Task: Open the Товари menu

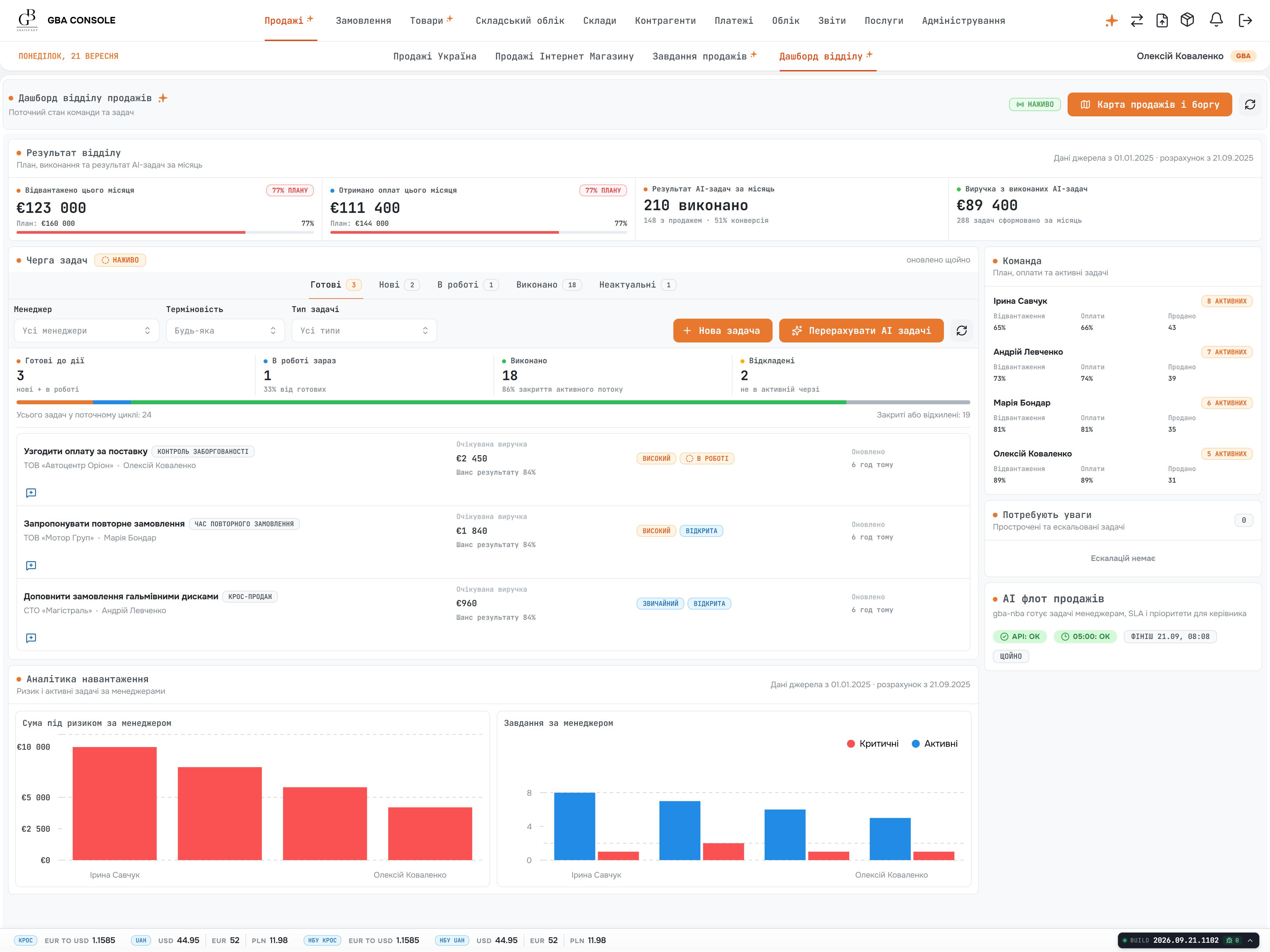Action: click(x=432, y=20)
